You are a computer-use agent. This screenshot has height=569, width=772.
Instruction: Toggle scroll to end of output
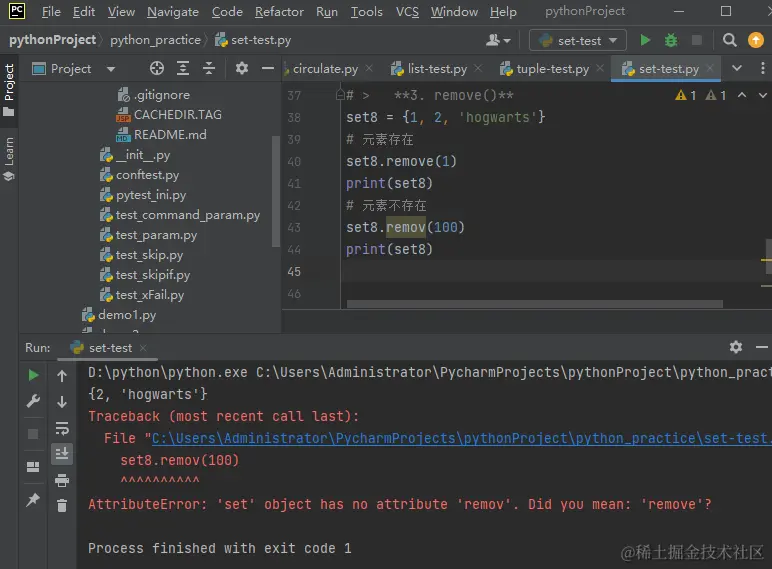pyautogui.click(x=62, y=454)
